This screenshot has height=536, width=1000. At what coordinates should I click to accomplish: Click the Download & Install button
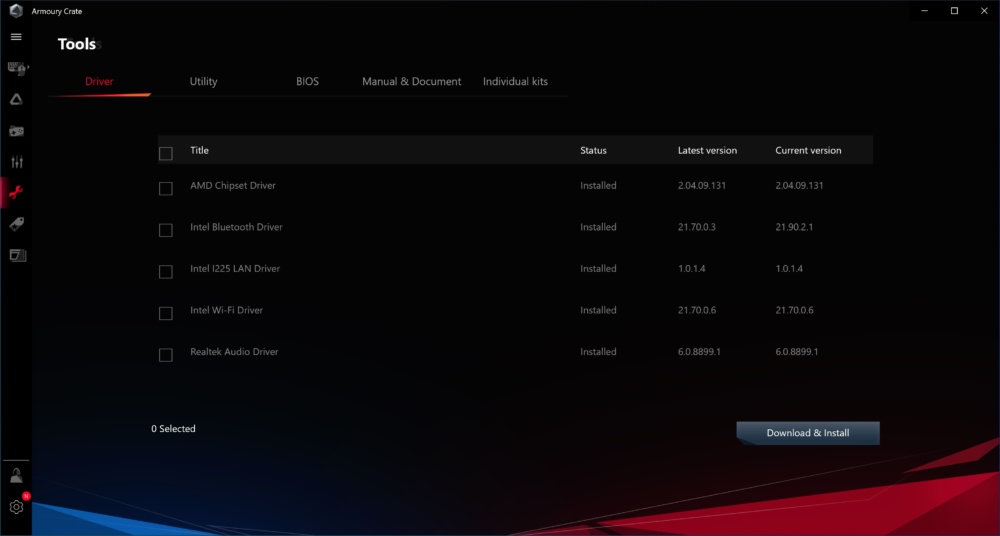(x=808, y=433)
